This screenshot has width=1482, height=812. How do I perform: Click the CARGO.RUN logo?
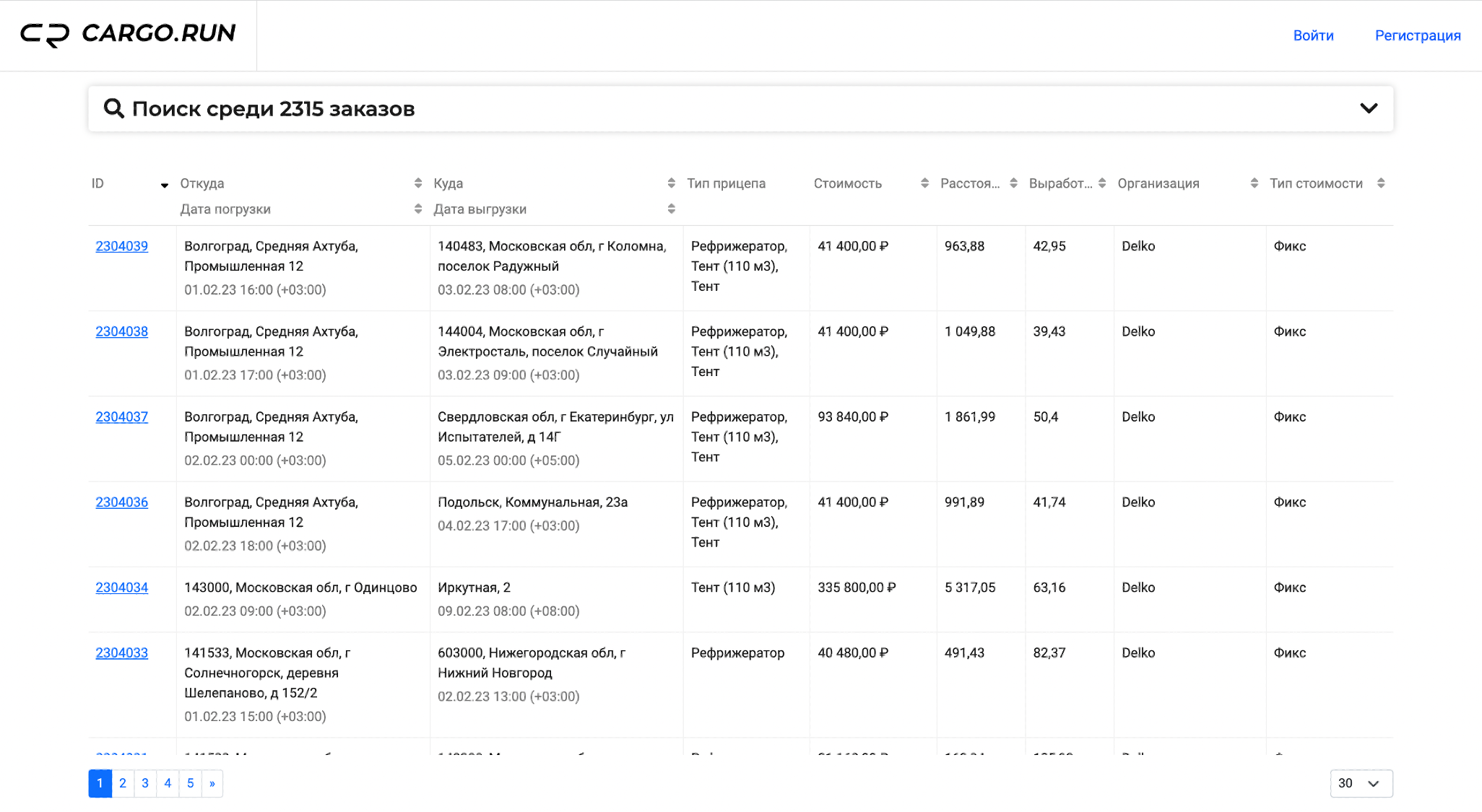[128, 34]
